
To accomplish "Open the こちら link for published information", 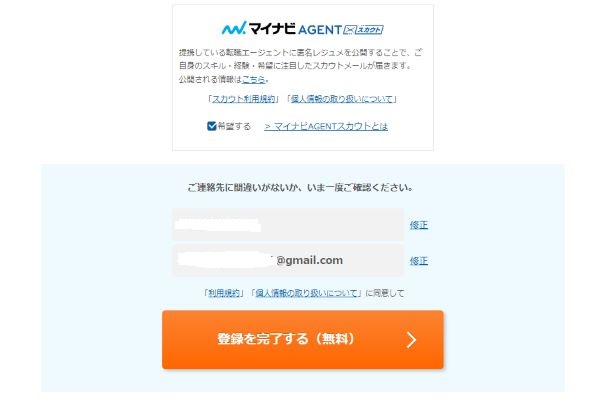I will (253, 79).
